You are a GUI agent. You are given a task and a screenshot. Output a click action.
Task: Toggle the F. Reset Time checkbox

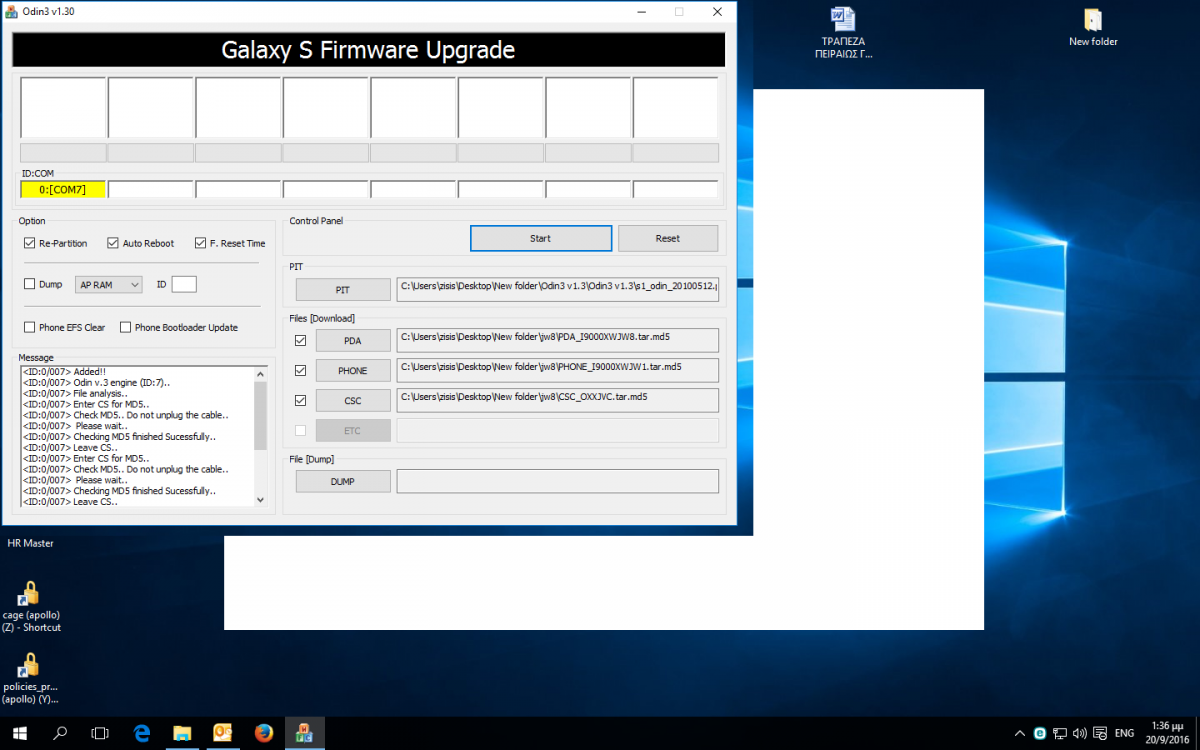(201, 243)
